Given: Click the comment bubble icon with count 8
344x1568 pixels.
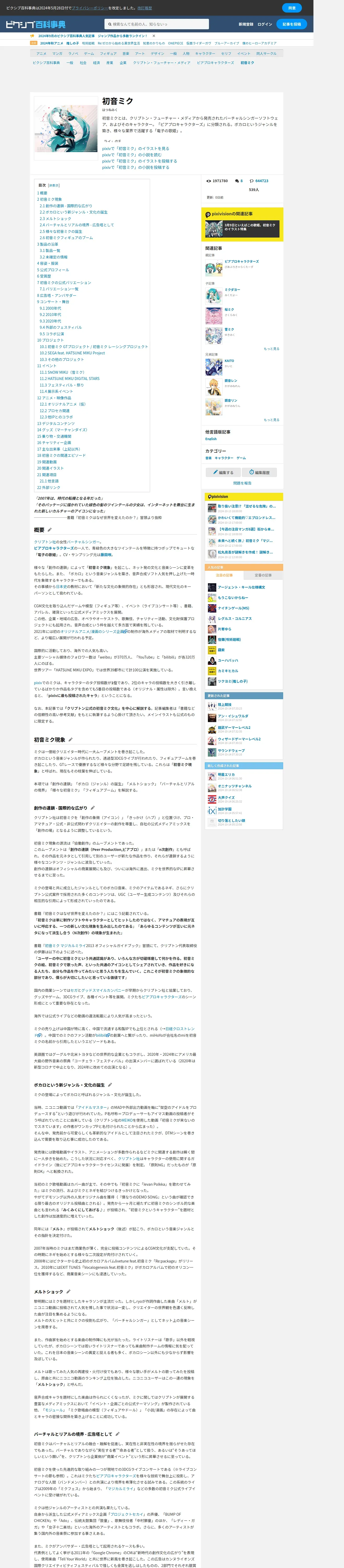Looking at the screenshot, I should point(237,181).
